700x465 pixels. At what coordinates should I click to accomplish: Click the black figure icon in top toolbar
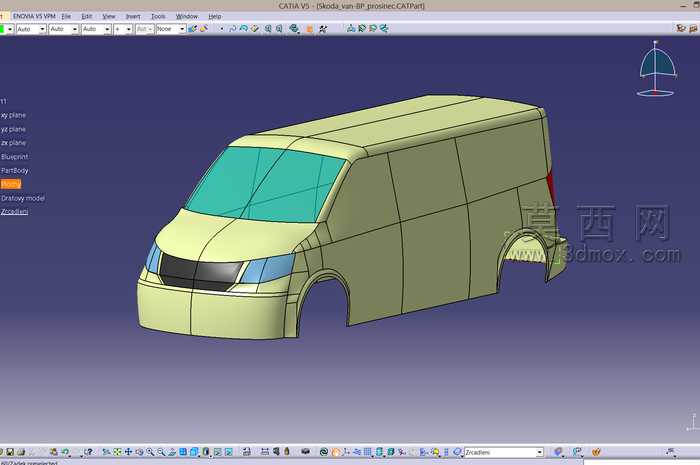tap(323, 29)
